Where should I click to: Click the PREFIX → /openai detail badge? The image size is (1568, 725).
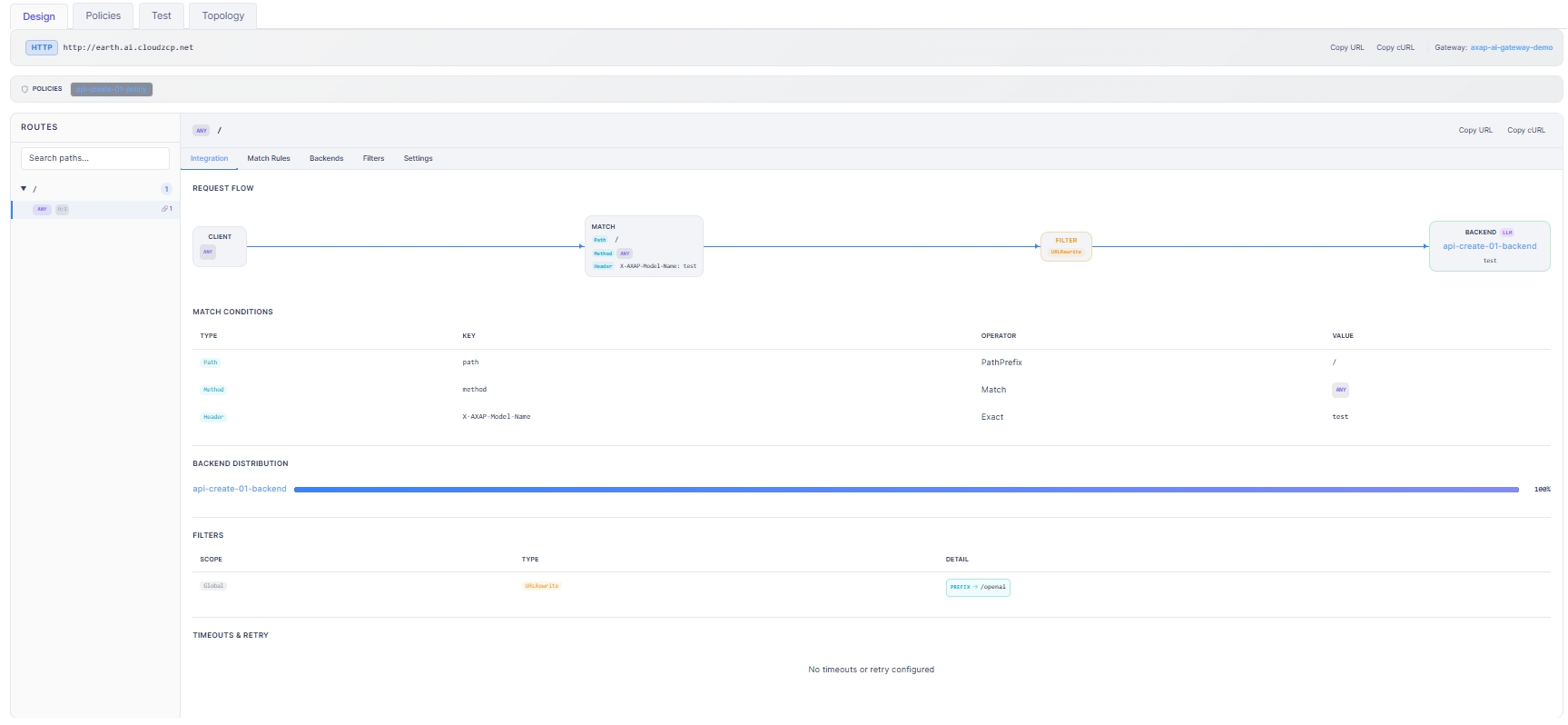(x=978, y=587)
